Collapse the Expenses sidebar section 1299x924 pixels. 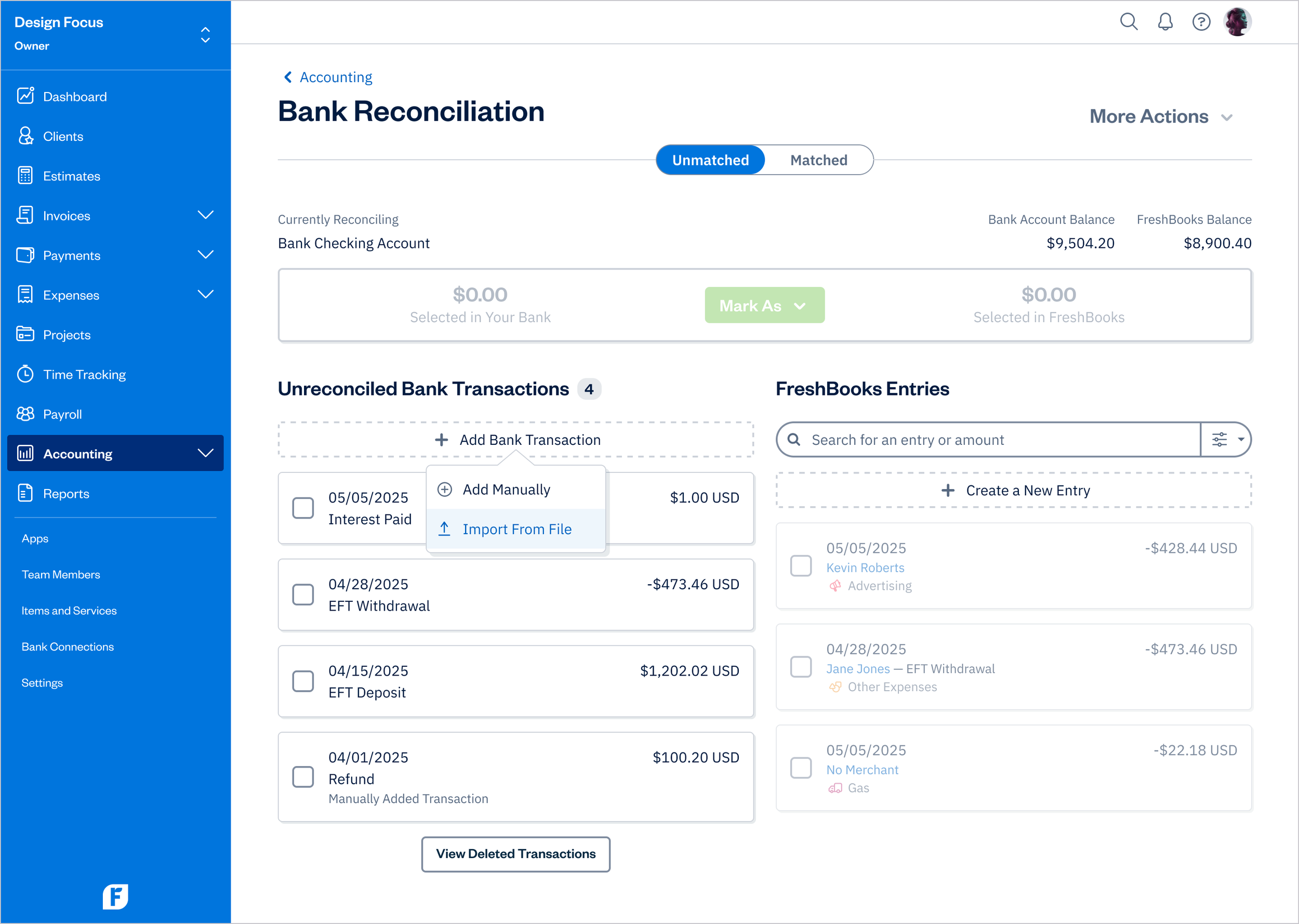click(x=206, y=294)
